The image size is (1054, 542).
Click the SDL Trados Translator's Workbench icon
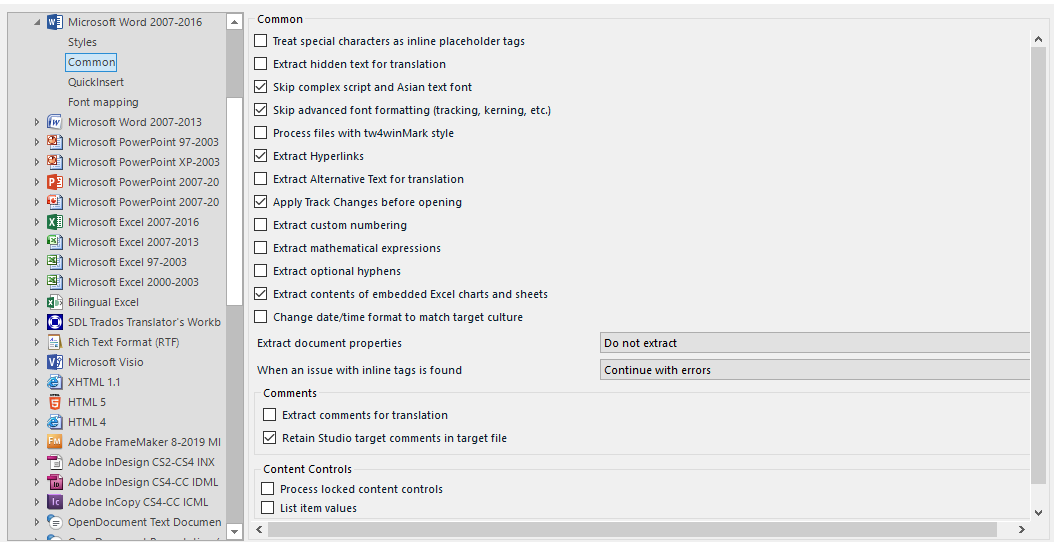click(55, 322)
